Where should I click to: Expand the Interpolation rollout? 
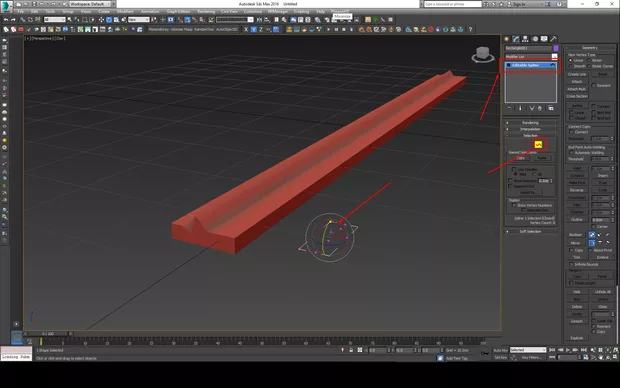pos(530,129)
